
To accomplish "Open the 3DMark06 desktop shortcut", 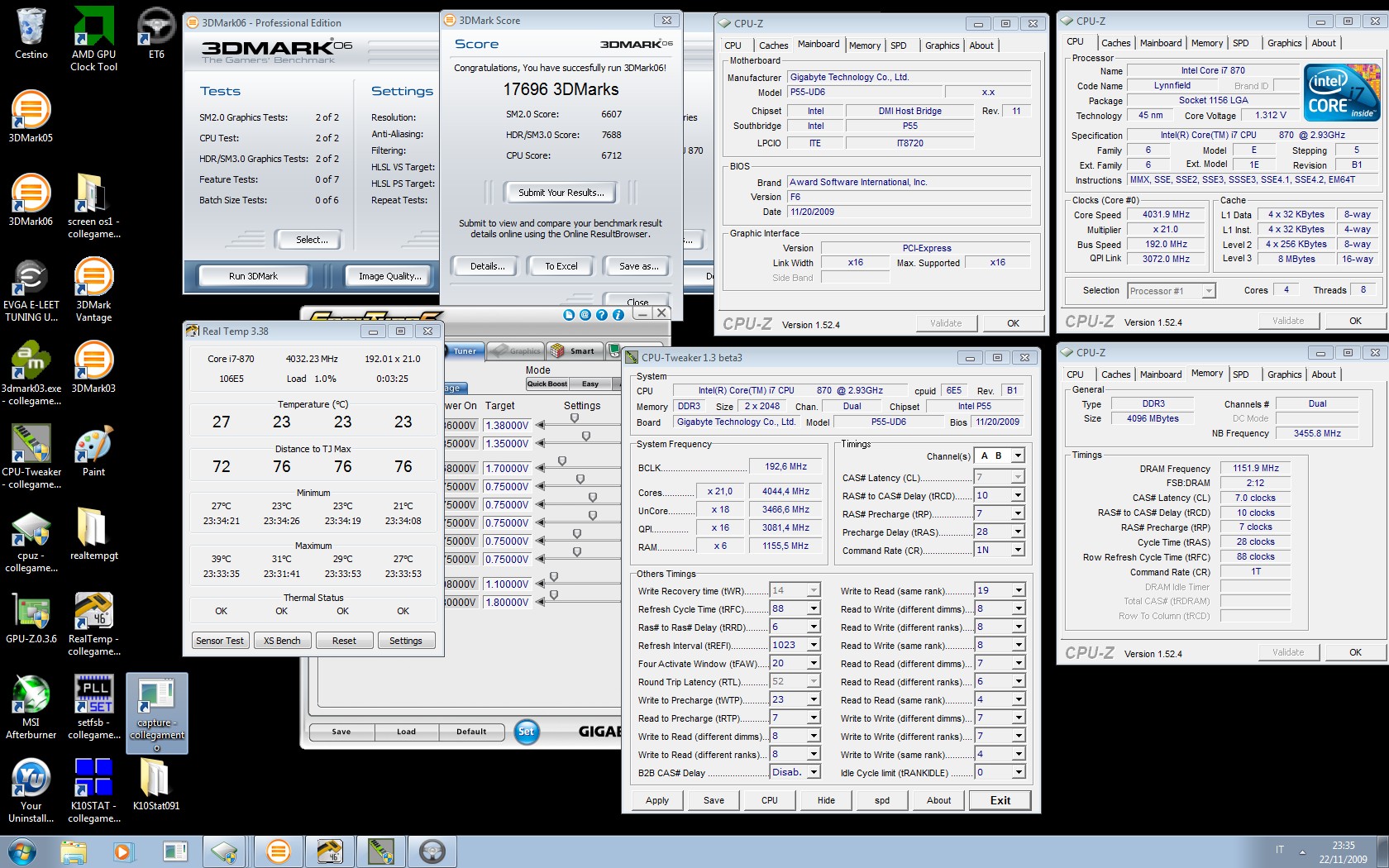I will click(x=31, y=200).
